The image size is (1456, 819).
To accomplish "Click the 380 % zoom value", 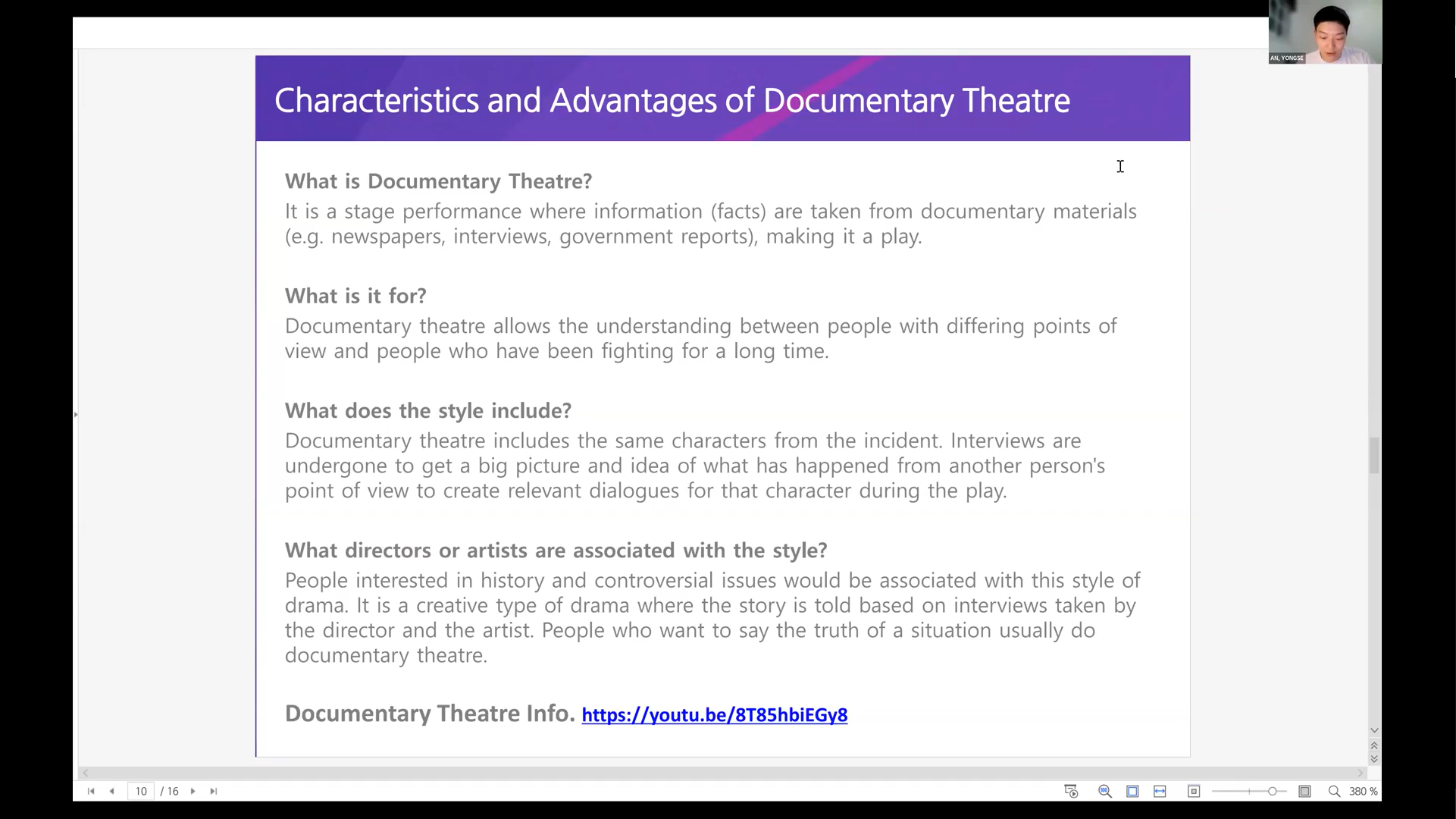I will tap(1364, 791).
